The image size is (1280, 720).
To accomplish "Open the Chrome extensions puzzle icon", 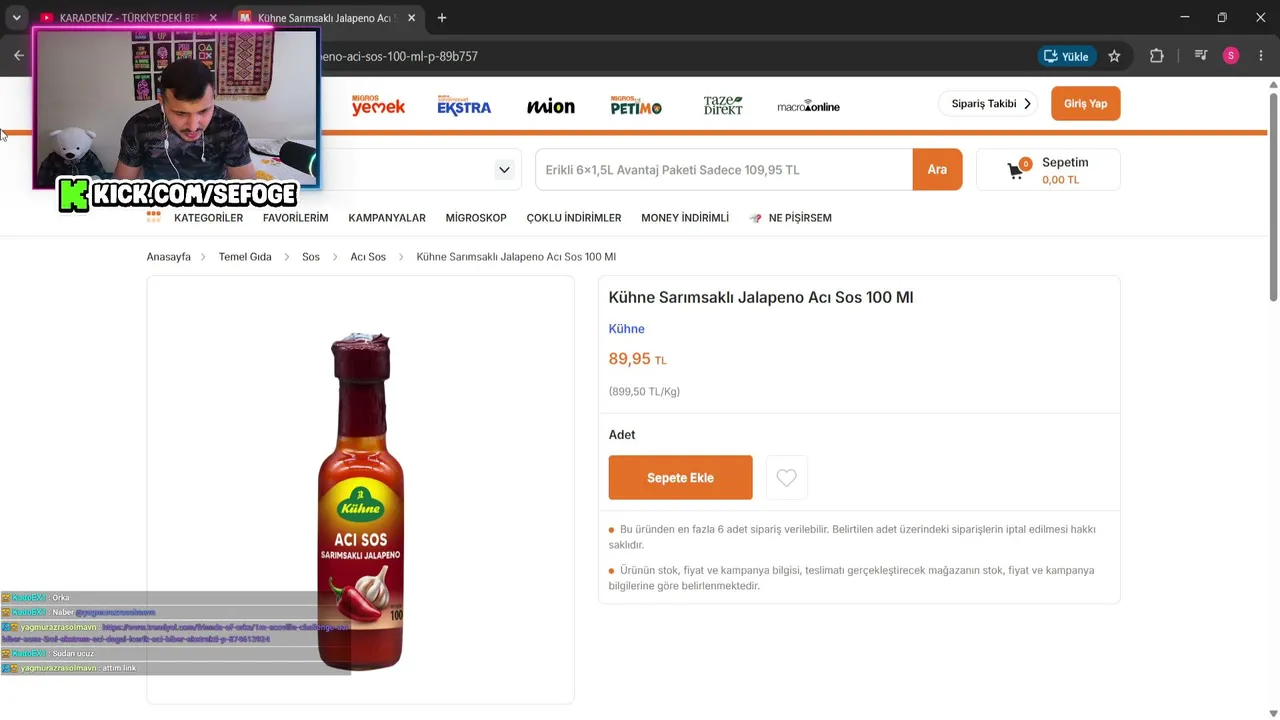I will click(1156, 56).
